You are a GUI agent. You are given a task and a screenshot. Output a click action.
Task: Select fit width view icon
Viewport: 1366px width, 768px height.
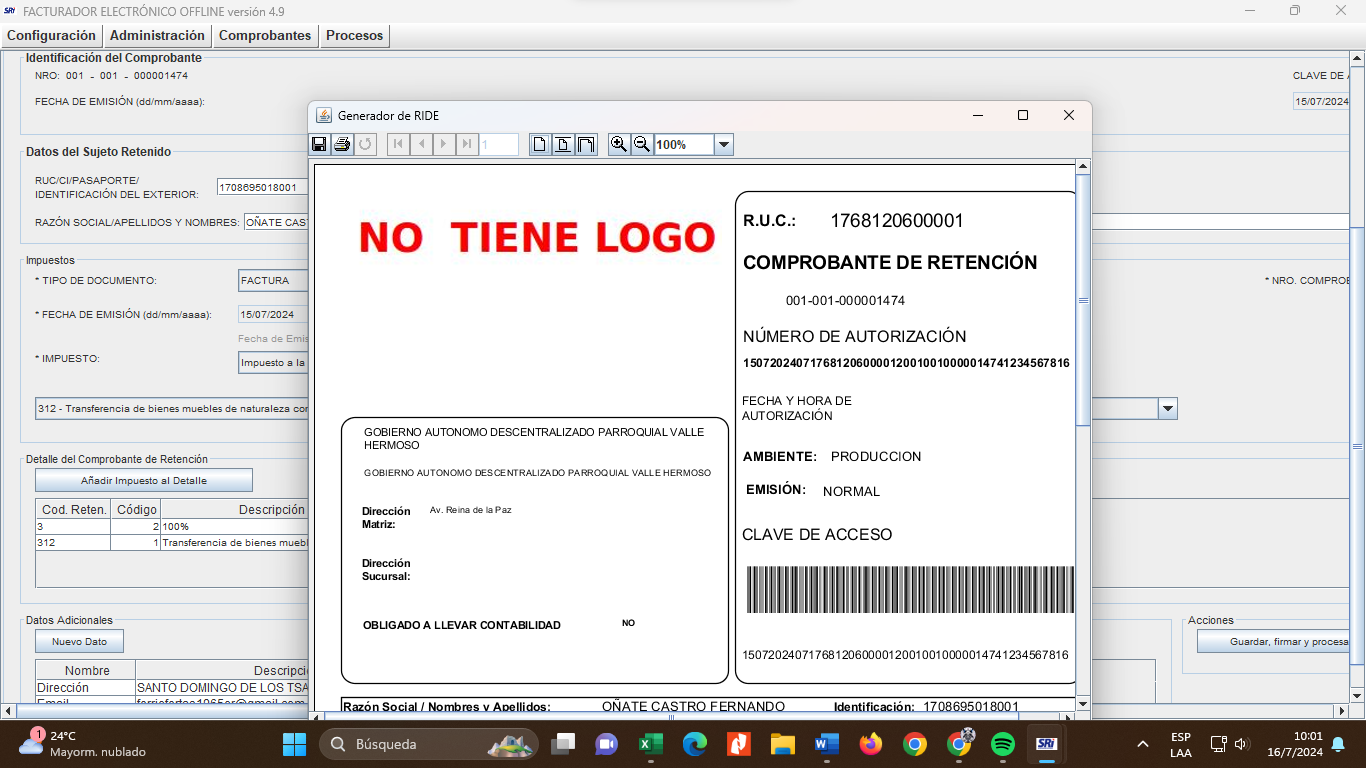586,144
